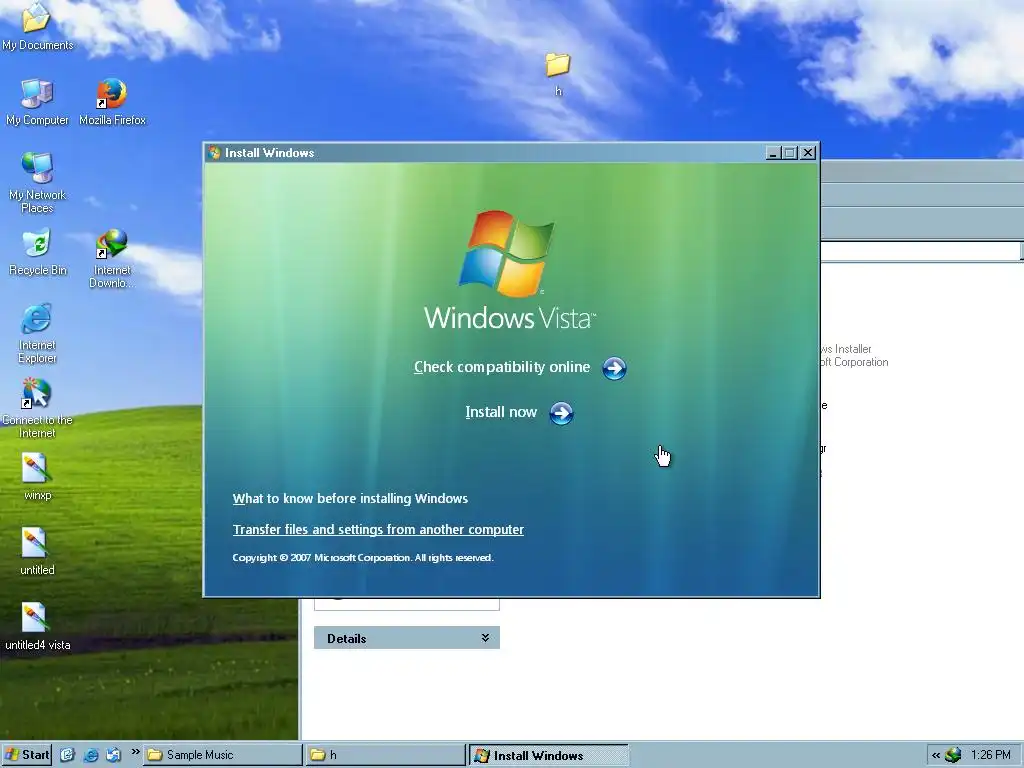Viewport: 1024px width, 768px height.
Task: Maximize the Install Windows window
Action: coord(790,153)
